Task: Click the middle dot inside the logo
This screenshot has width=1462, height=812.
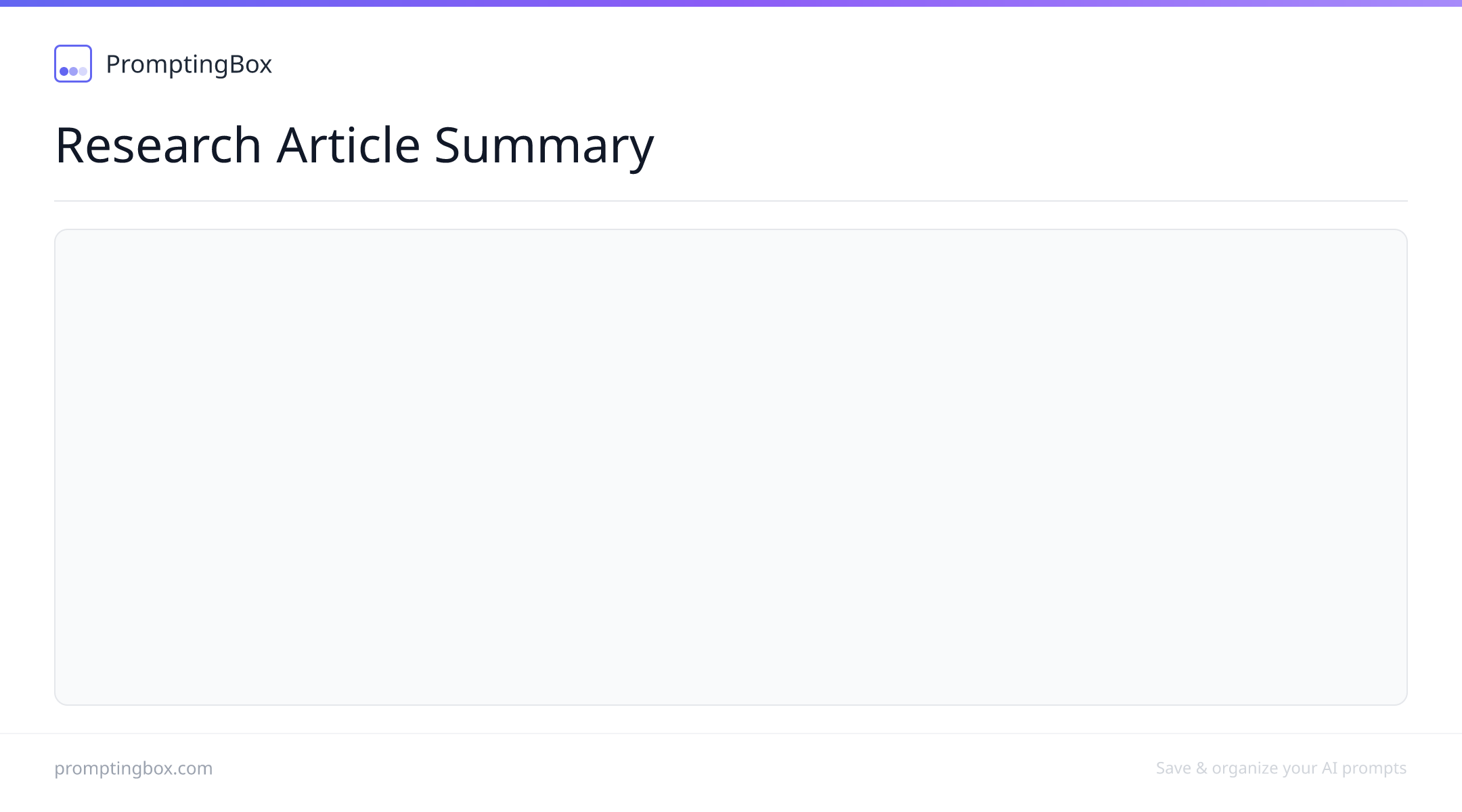Action: [73, 71]
